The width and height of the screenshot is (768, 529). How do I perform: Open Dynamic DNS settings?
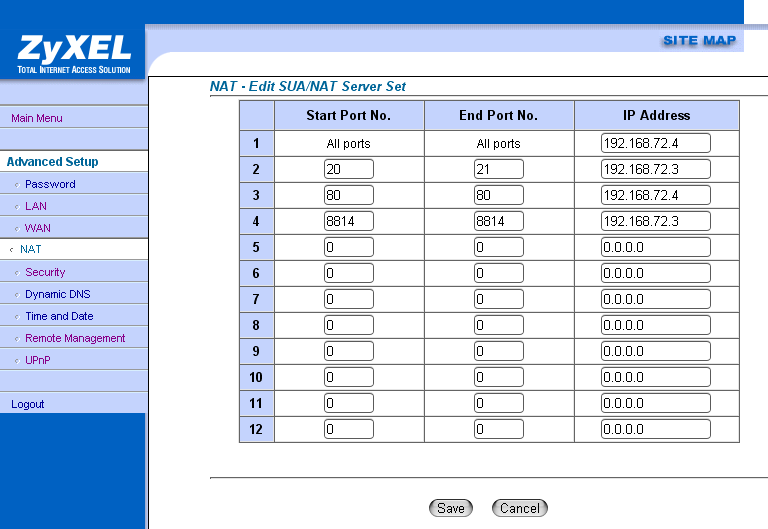click(58, 294)
